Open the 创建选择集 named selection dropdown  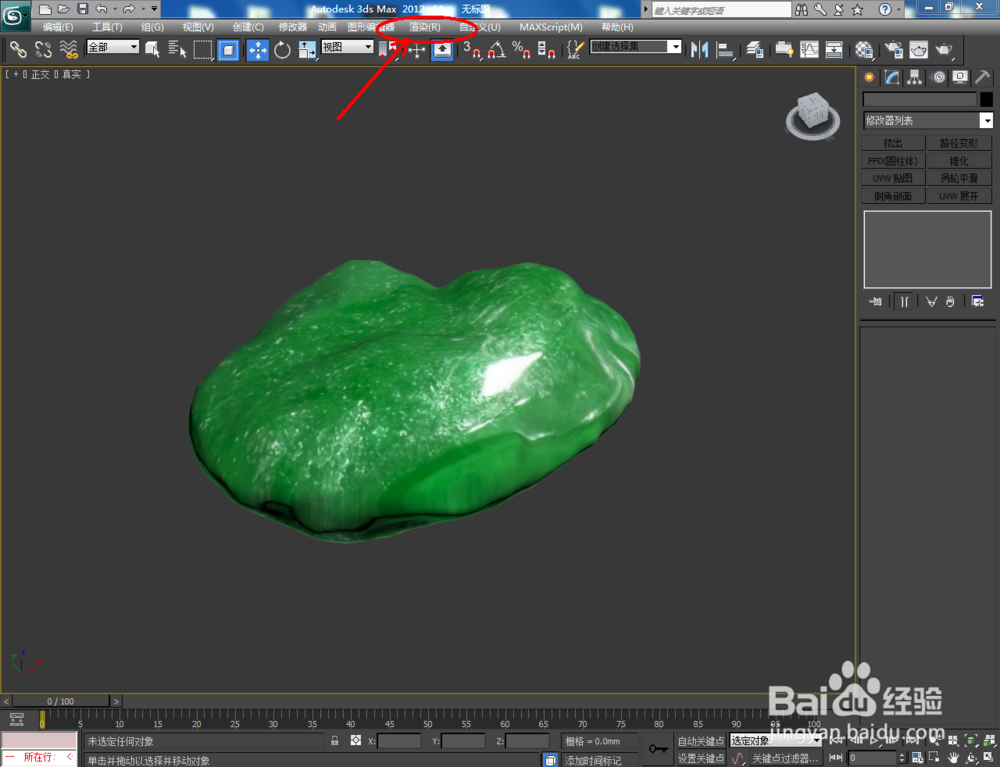pyautogui.click(x=636, y=47)
